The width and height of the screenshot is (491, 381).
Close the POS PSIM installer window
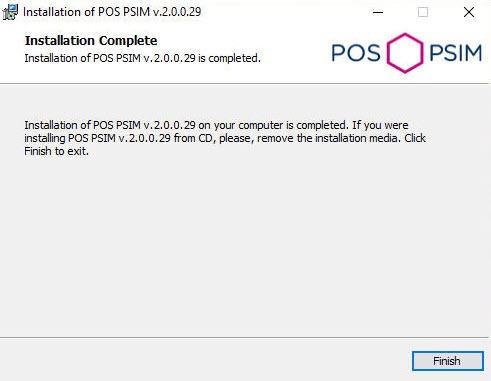tap(469, 12)
